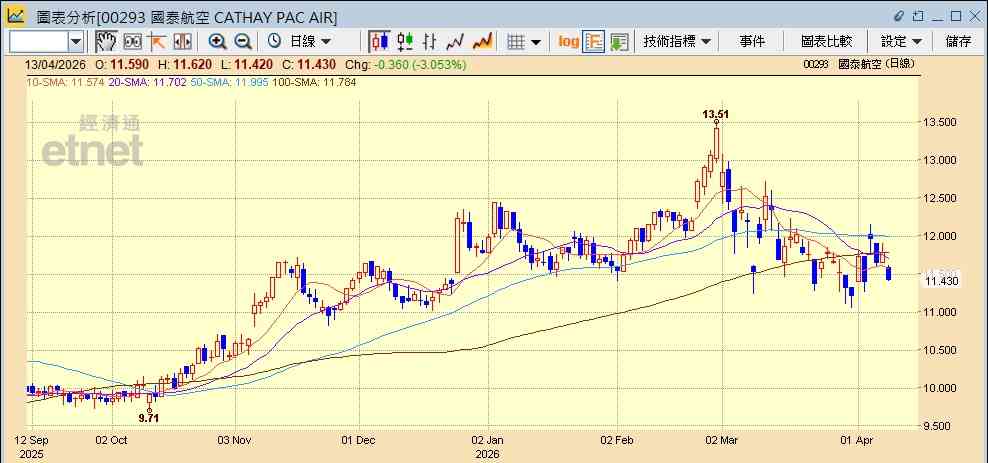The image size is (988, 463).
Task: Click the stock code input field
Action: pyautogui.click(x=38, y=42)
